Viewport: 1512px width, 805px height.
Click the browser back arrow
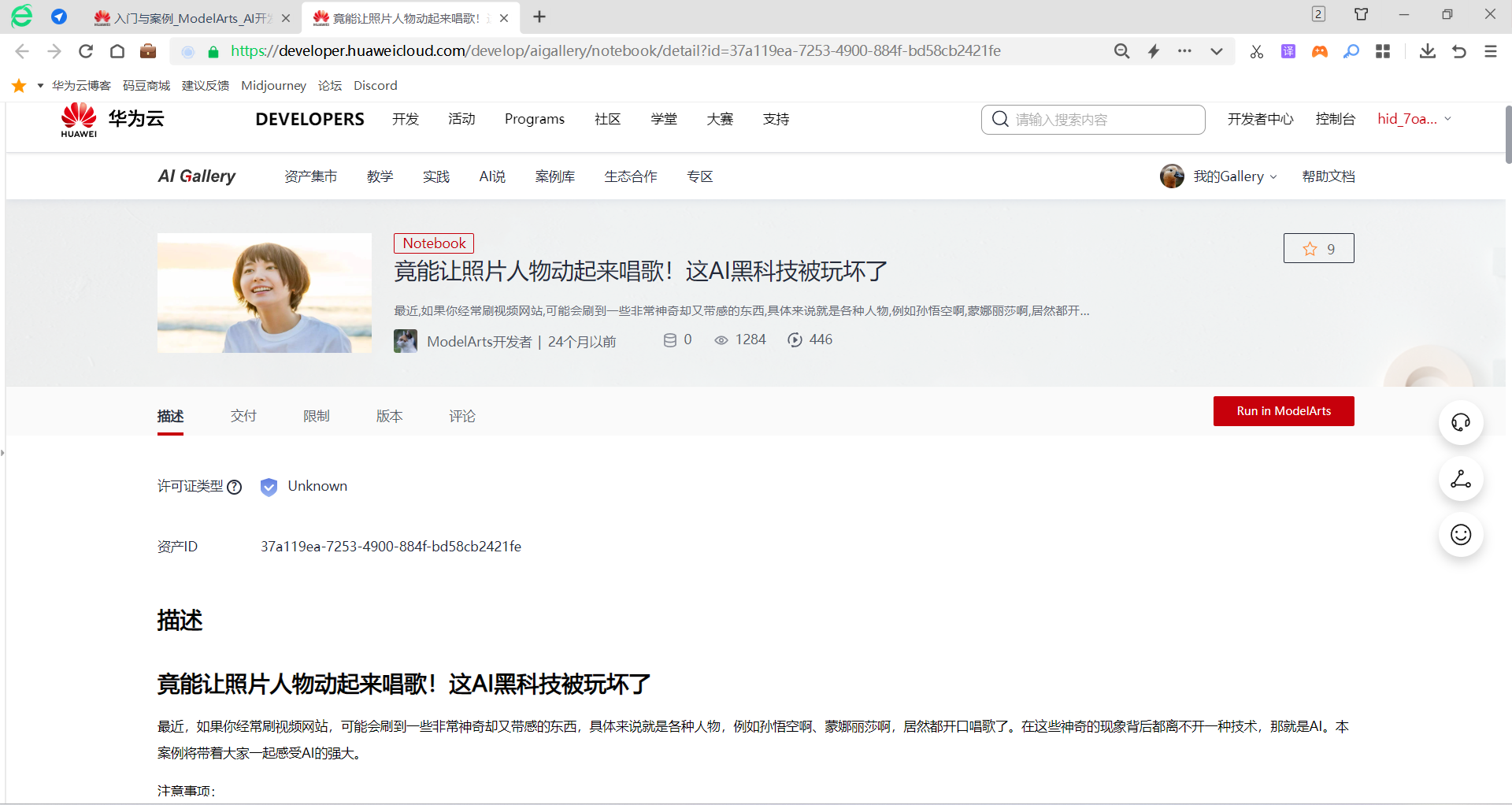[x=22, y=51]
